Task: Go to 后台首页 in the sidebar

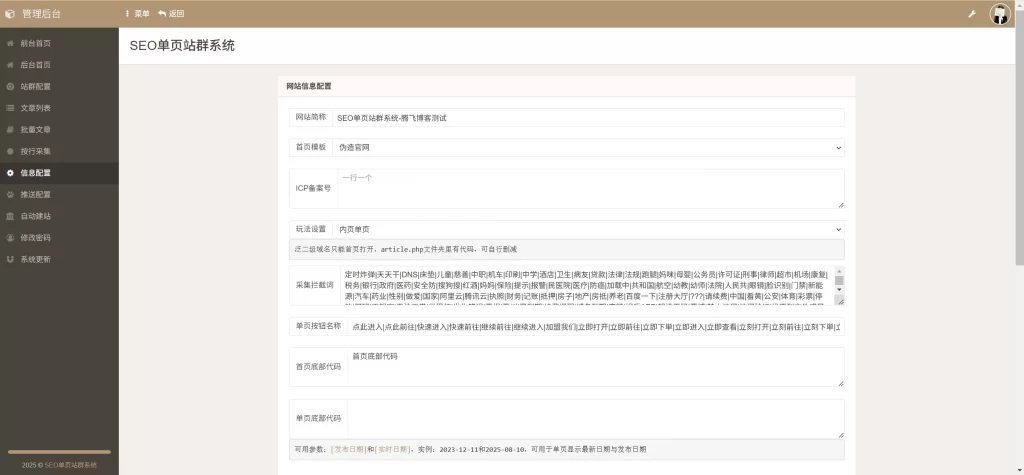Action: tap(59, 65)
